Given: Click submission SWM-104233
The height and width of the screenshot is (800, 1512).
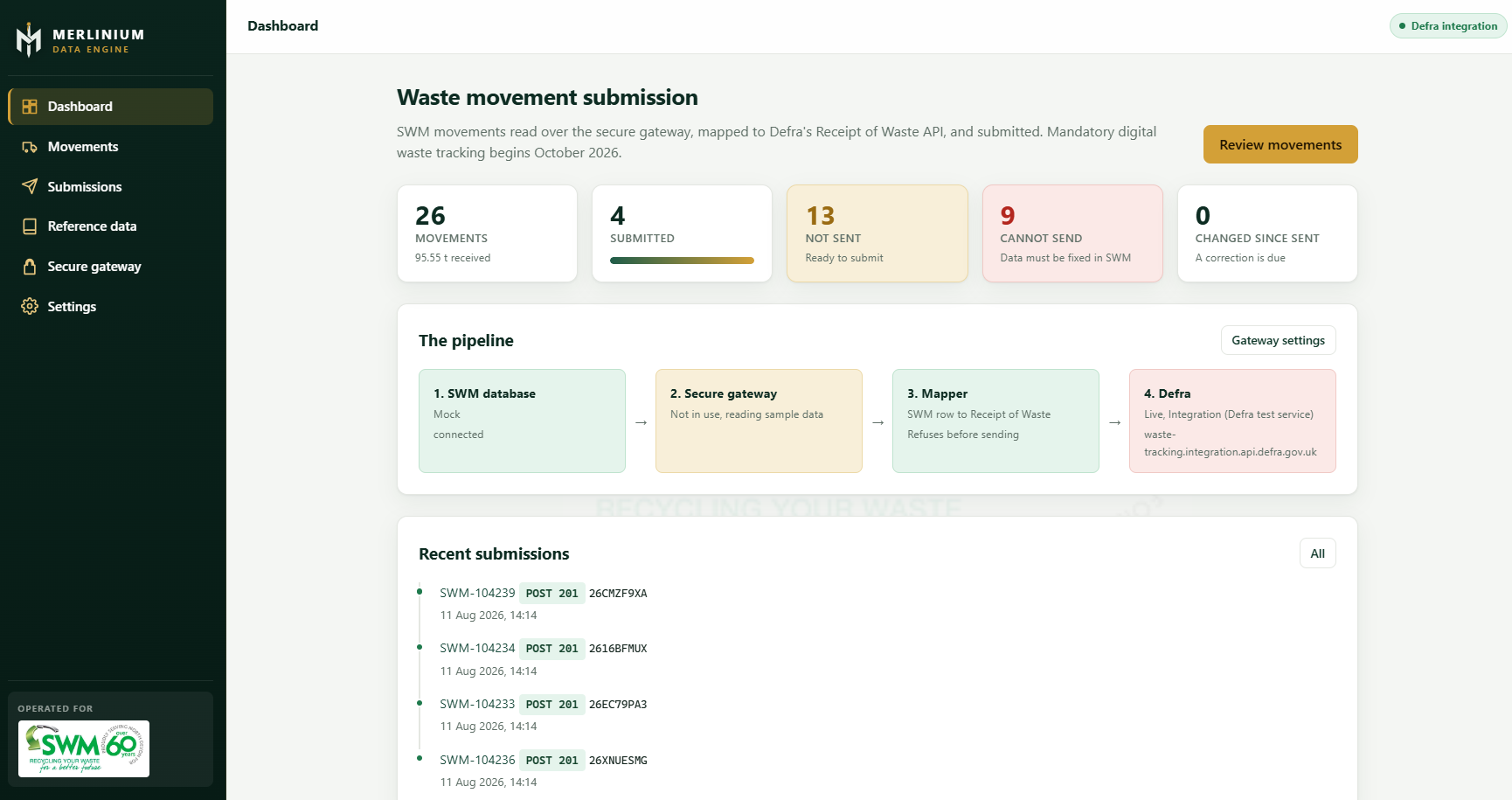Looking at the screenshot, I should click(477, 704).
